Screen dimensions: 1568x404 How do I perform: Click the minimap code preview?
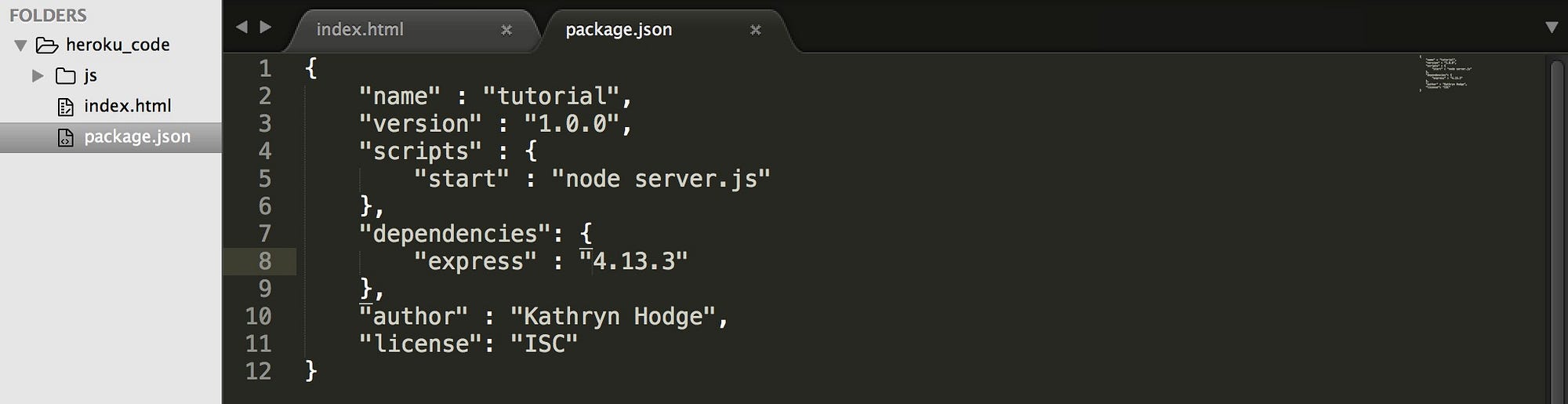pos(1446,74)
